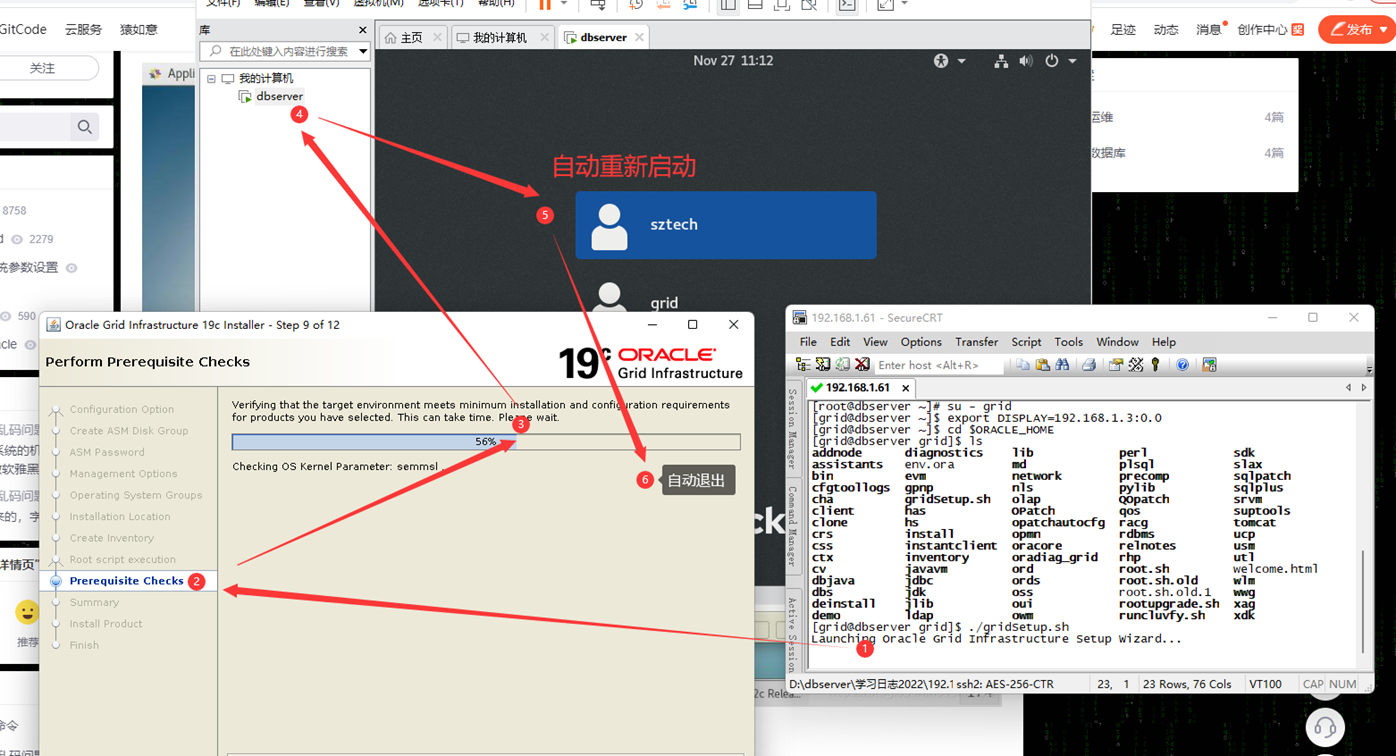Click the Quick Connect toolbar icon
The width and height of the screenshot is (1396, 756).
pos(823,365)
